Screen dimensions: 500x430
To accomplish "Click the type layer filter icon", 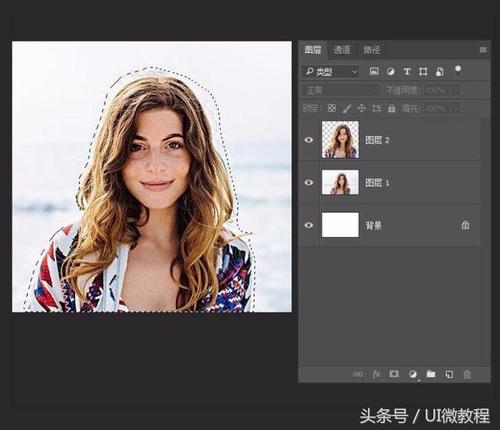I will point(407,71).
